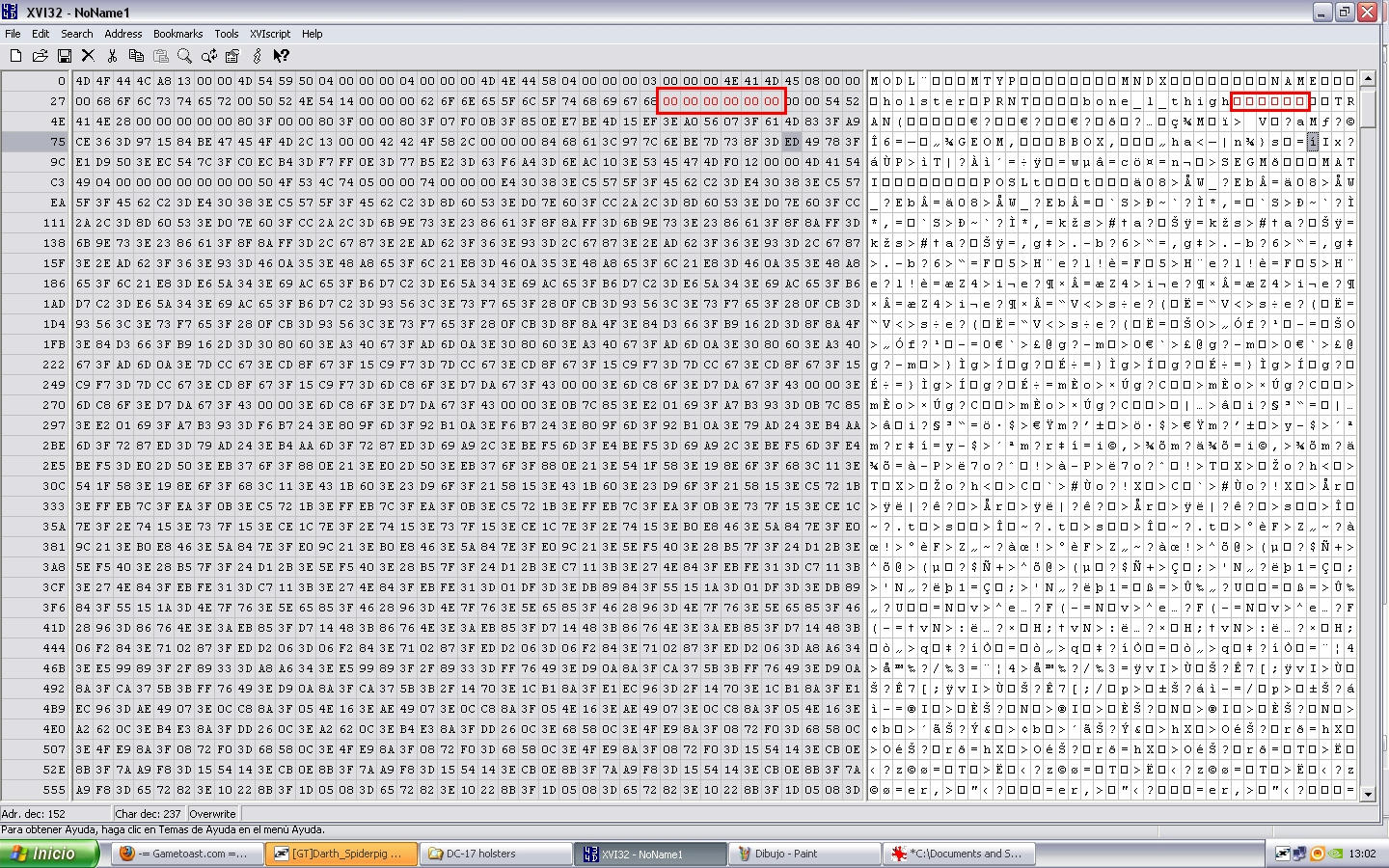Click the Replace icon beside the magnifier

pyautogui.click(x=208, y=56)
